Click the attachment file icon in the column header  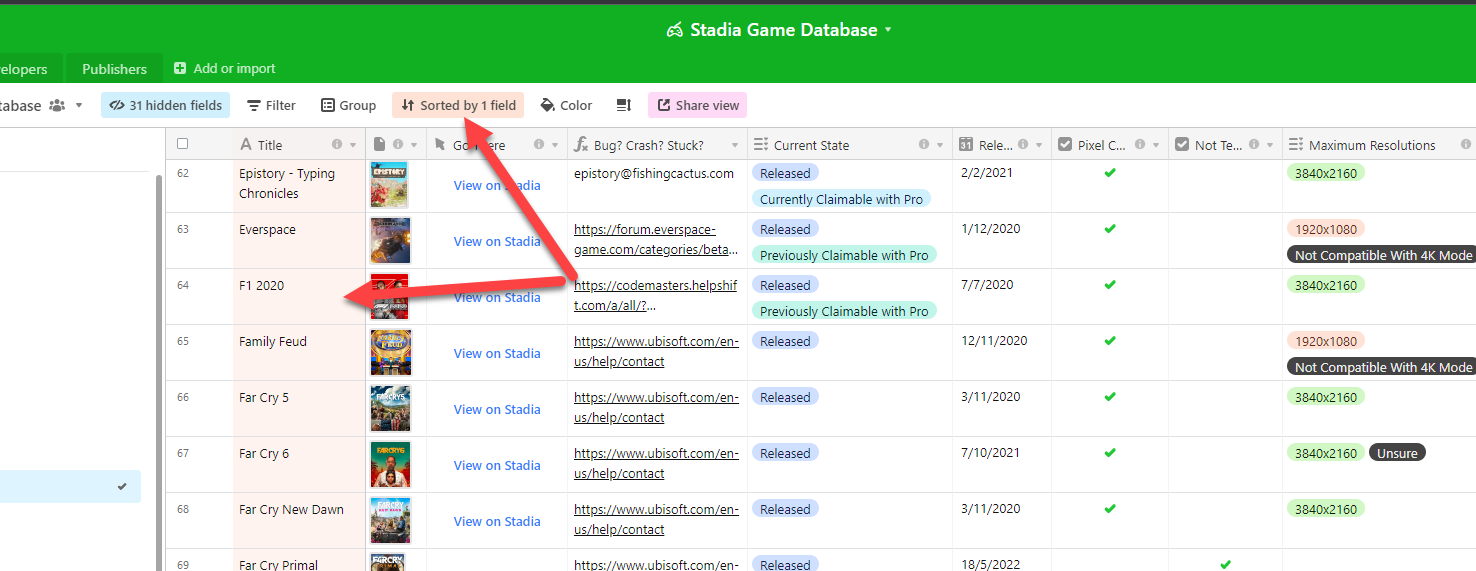380,144
